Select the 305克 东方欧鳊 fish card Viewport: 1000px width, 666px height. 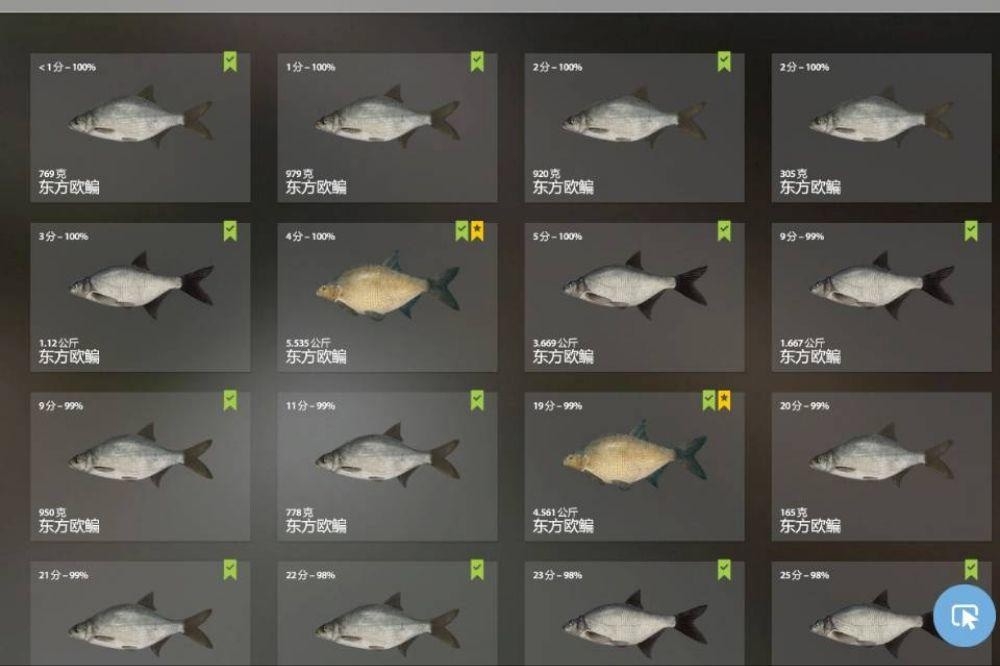pyautogui.click(x=881, y=128)
